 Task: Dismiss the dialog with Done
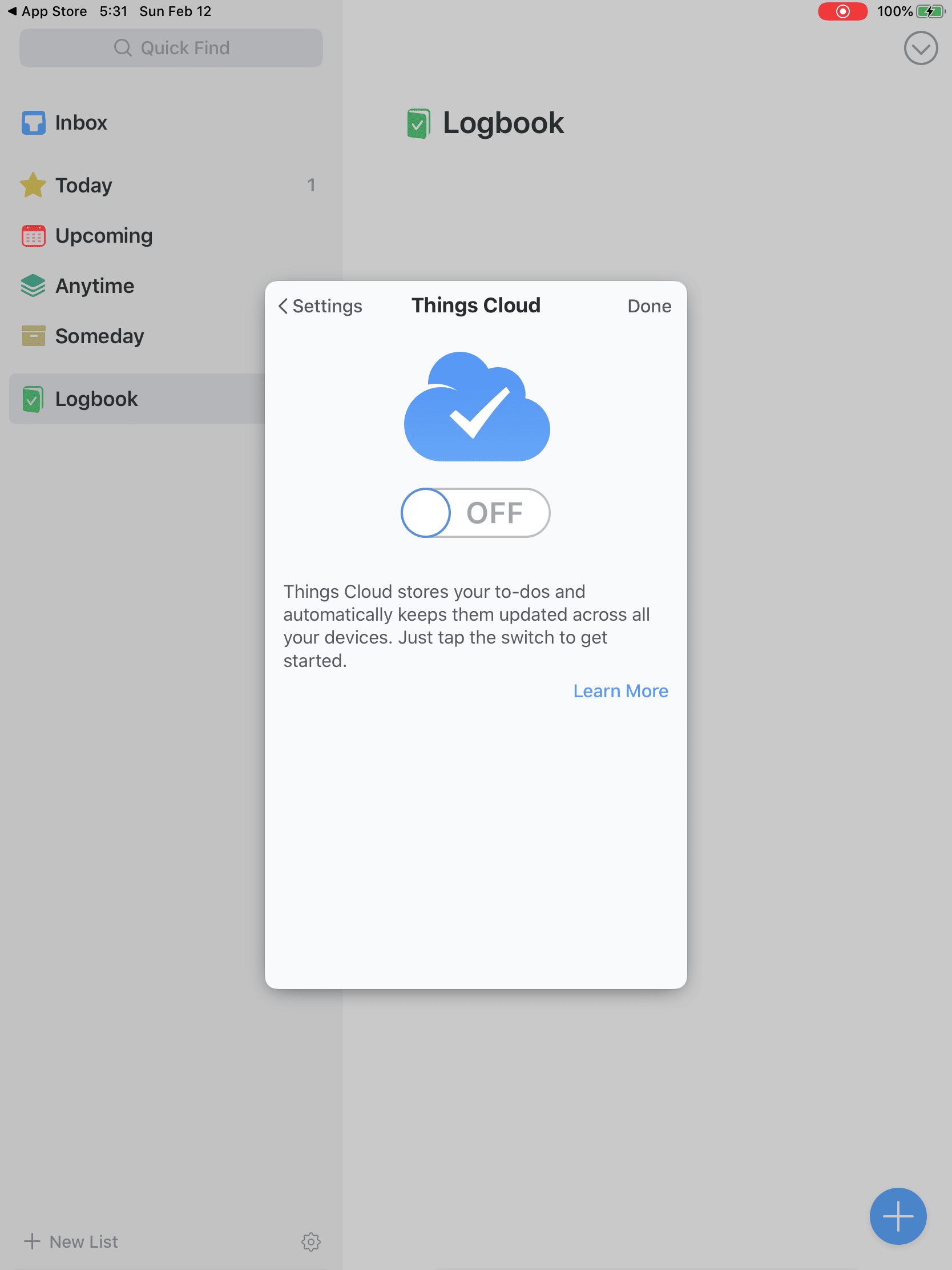pyautogui.click(x=648, y=306)
